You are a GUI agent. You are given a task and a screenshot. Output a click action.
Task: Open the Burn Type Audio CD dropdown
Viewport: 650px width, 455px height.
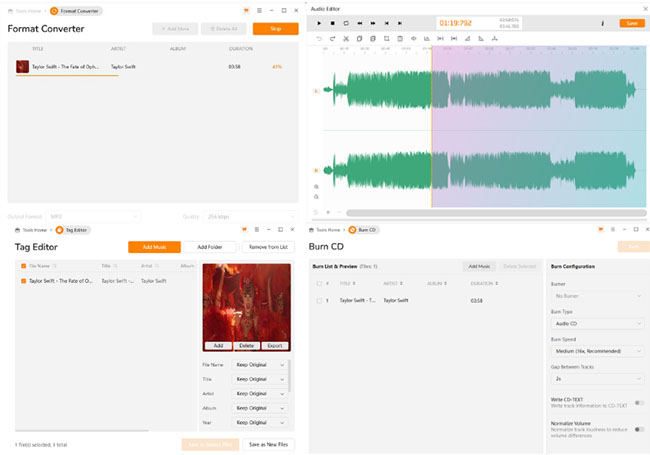tap(597, 324)
